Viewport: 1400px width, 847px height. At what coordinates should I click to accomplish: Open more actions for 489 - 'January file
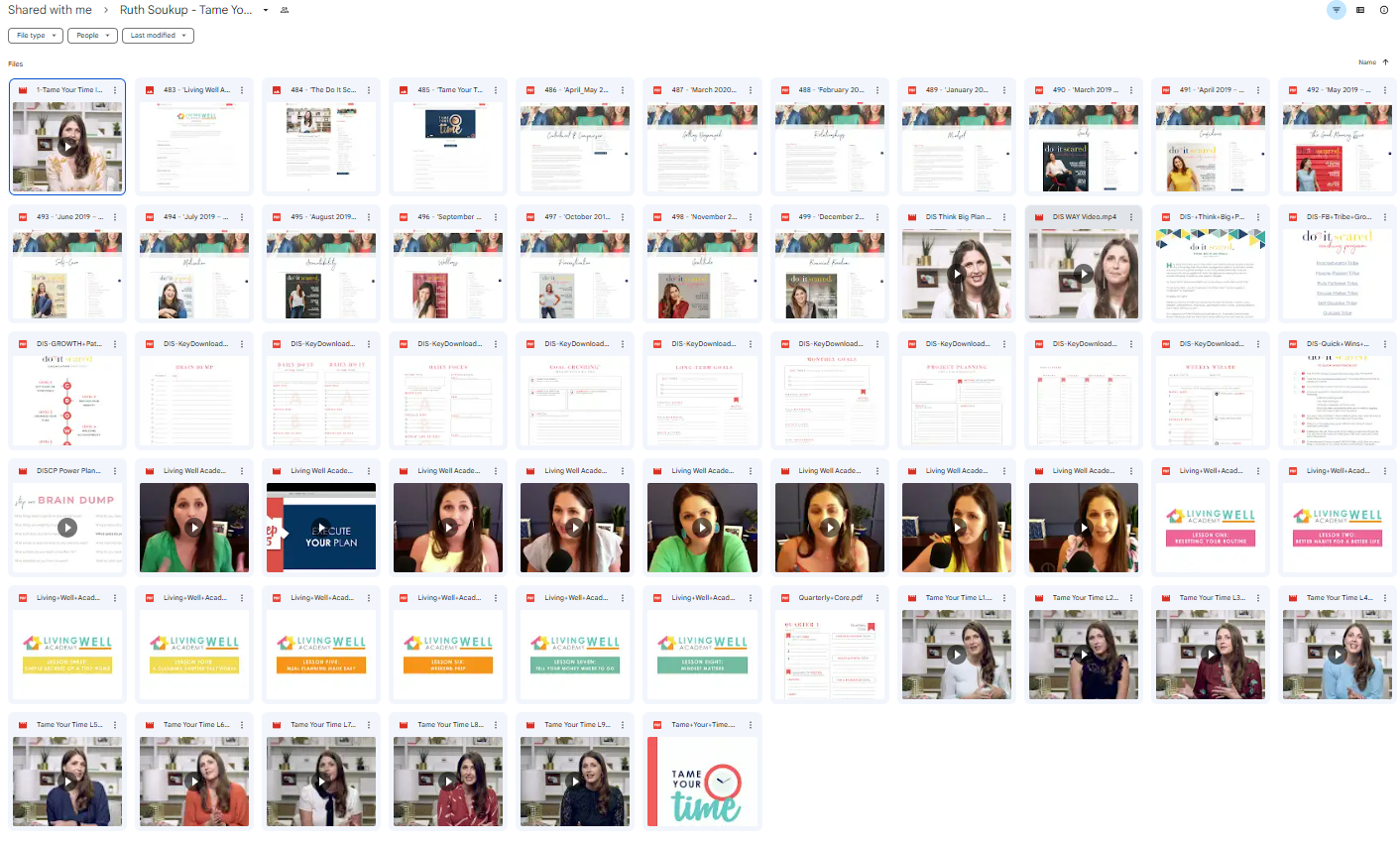click(x=1004, y=90)
